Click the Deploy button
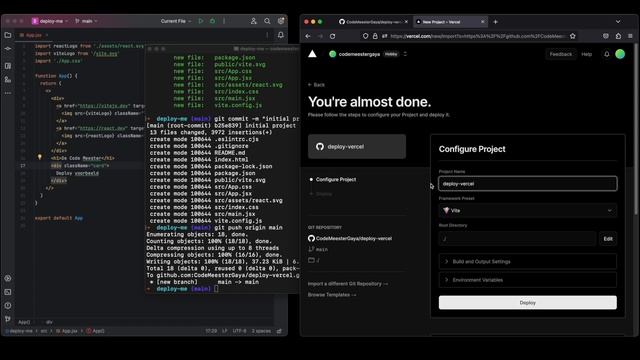640x360 pixels. pos(527,303)
